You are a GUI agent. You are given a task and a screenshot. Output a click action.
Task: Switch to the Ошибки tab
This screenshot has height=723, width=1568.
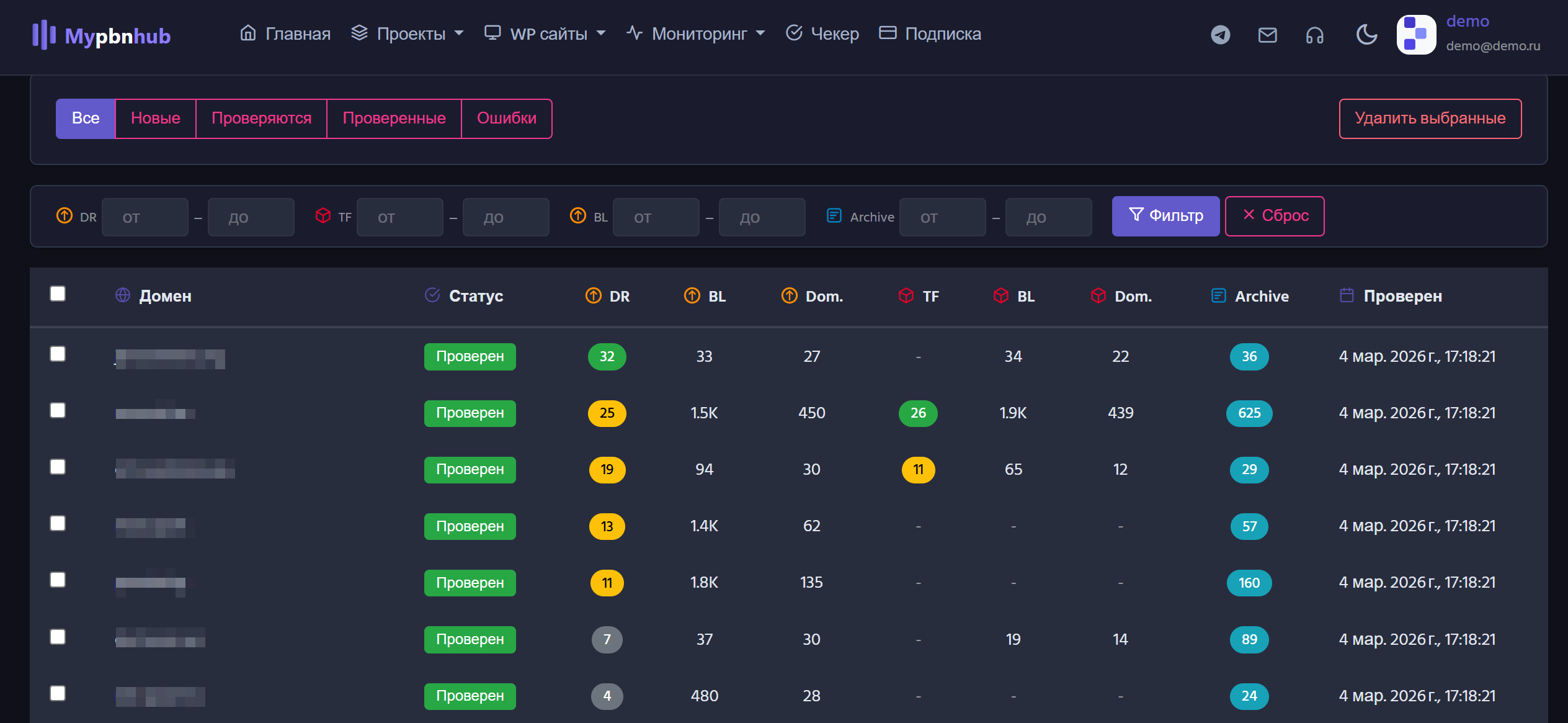(x=506, y=119)
